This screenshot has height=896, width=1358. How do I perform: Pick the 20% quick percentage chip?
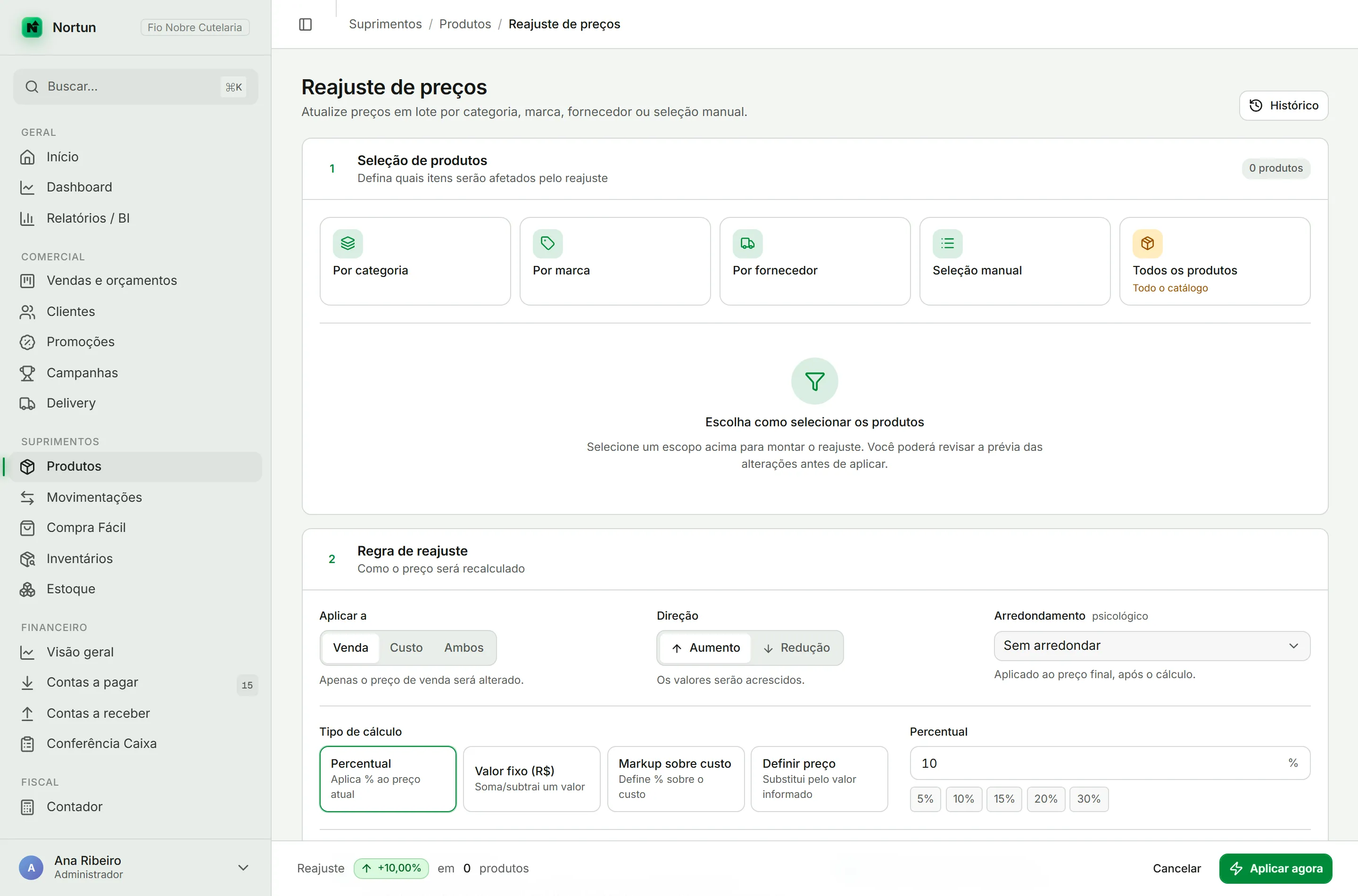pyautogui.click(x=1045, y=799)
